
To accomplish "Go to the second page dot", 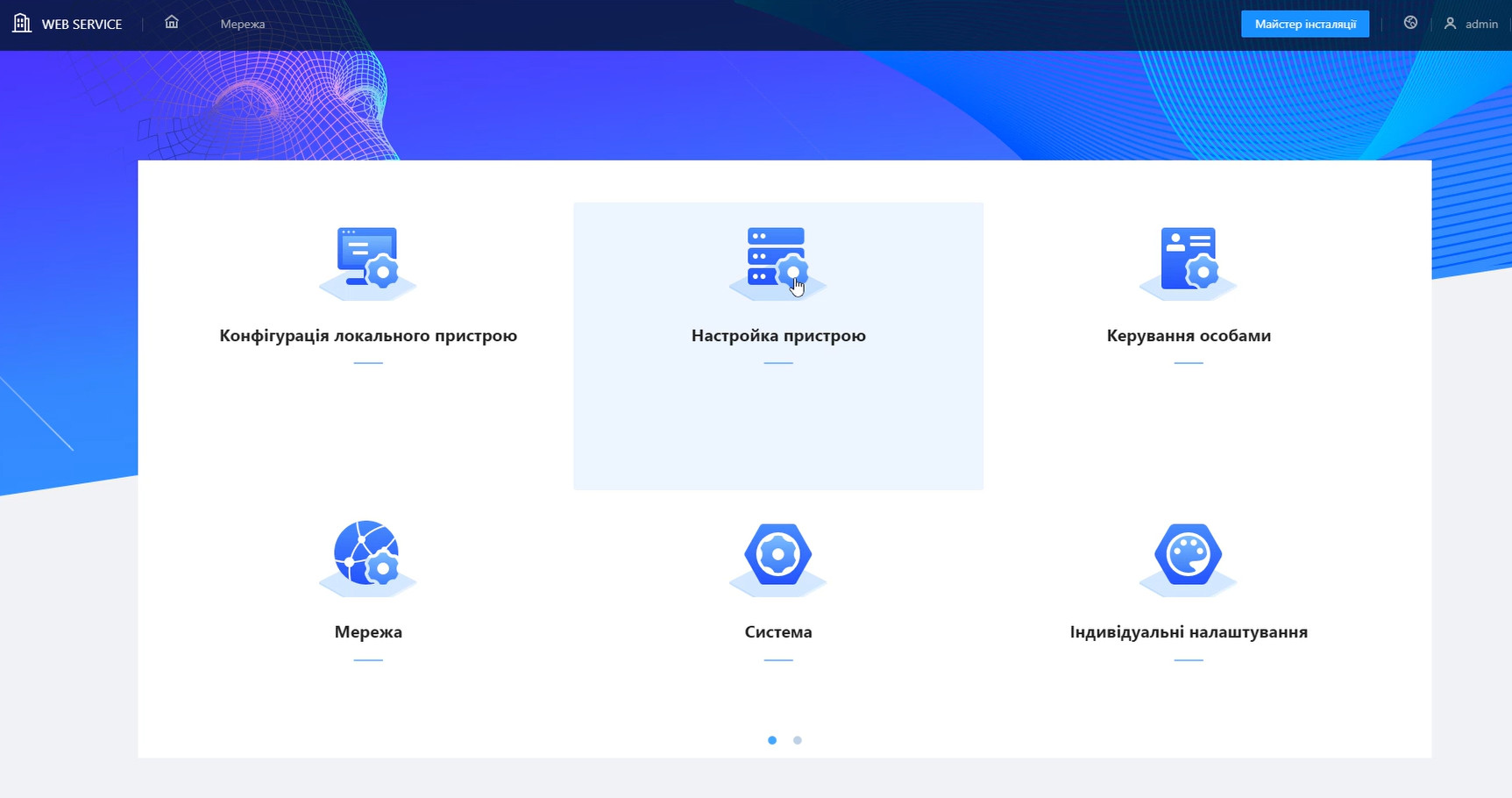I will 797,740.
